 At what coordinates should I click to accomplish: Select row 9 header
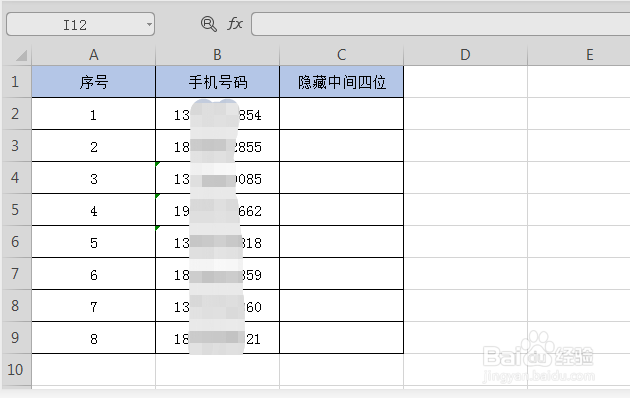(16, 338)
